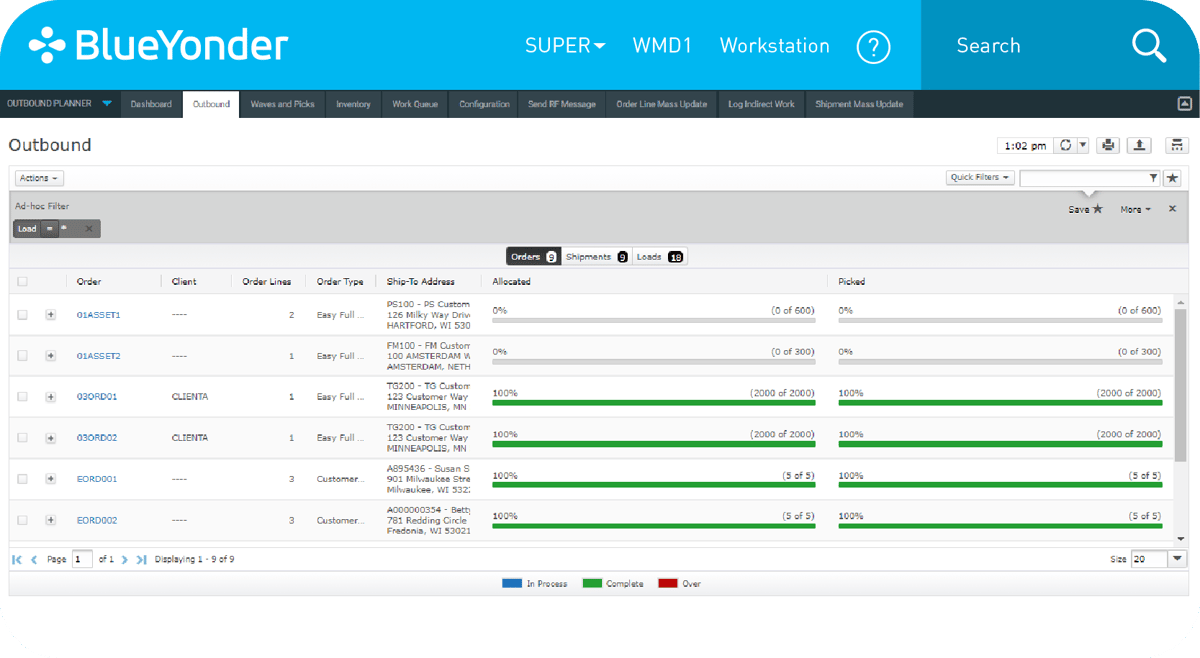Click the export upload icon
1200x658 pixels.
[1139, 144]
